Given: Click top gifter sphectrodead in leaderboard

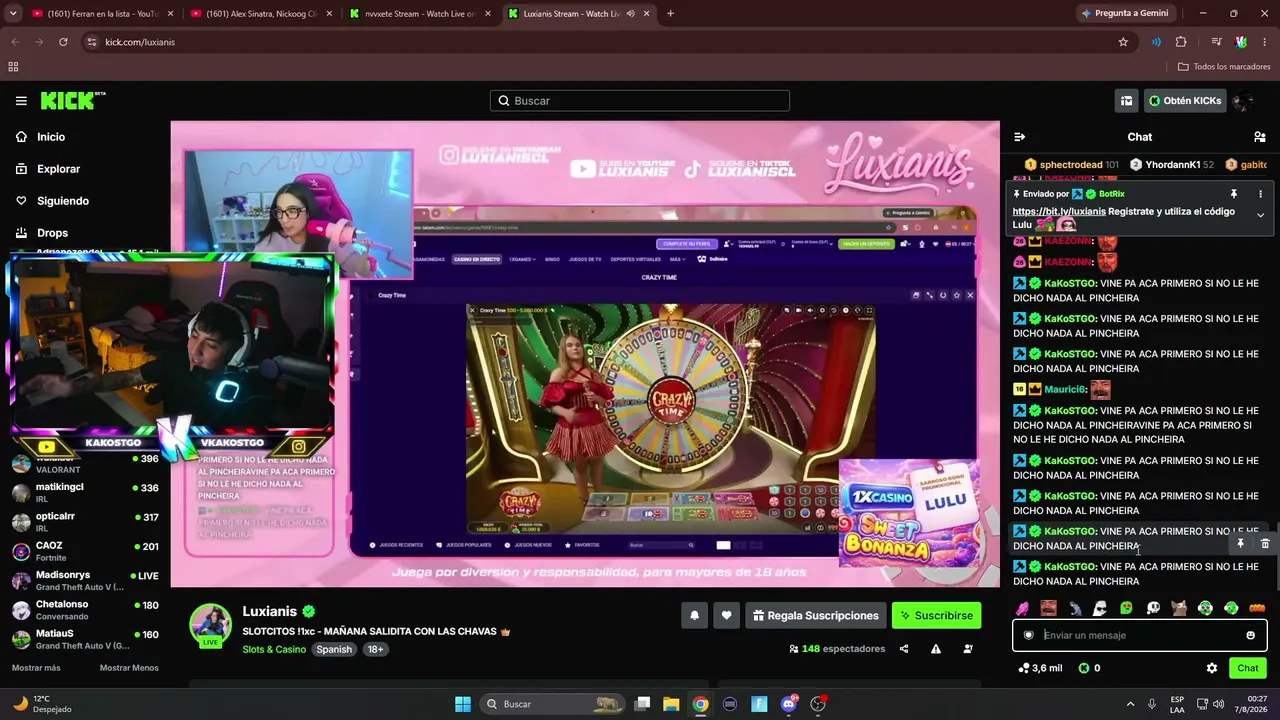Looking at the screenshot, I should (x=1070, y=165).
